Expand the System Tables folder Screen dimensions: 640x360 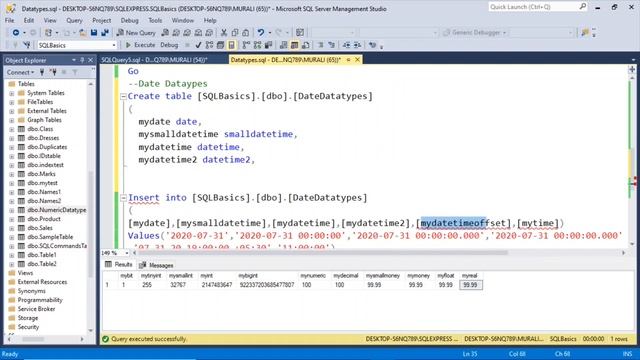[12, 93]
